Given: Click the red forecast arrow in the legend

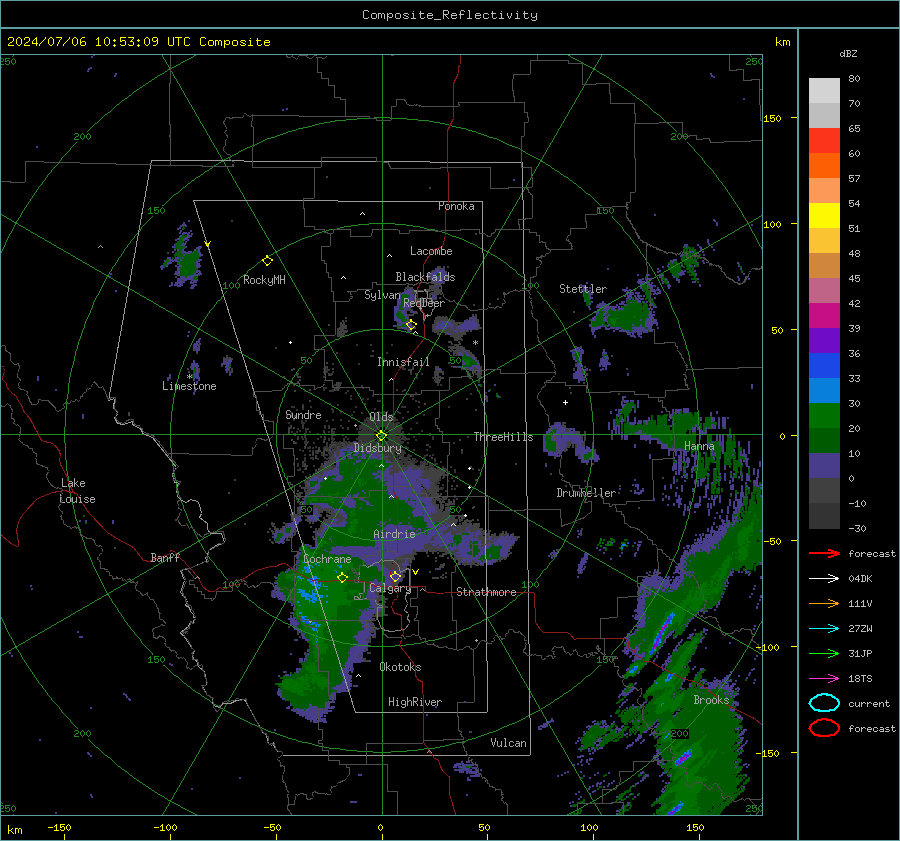Looking at the screenshot, I should click(x=824, y=553).
